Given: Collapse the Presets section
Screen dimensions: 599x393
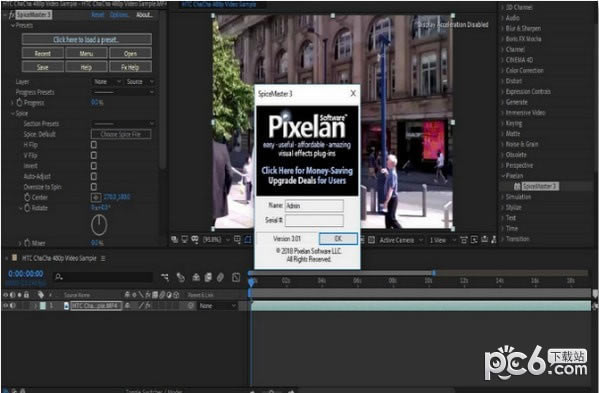Looking at the screenshot, I should point(13,26).
